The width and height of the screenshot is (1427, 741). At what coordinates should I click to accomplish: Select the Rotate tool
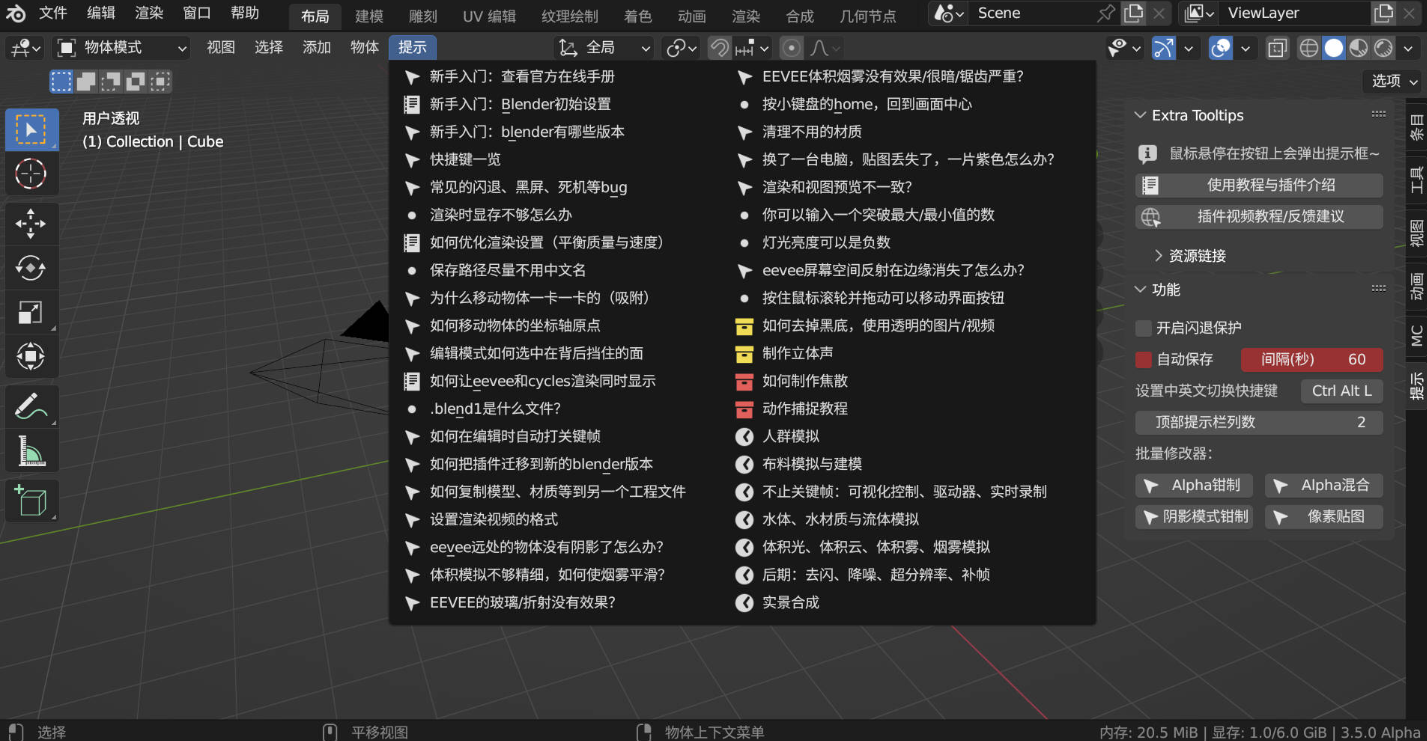[x=30, y=268]
